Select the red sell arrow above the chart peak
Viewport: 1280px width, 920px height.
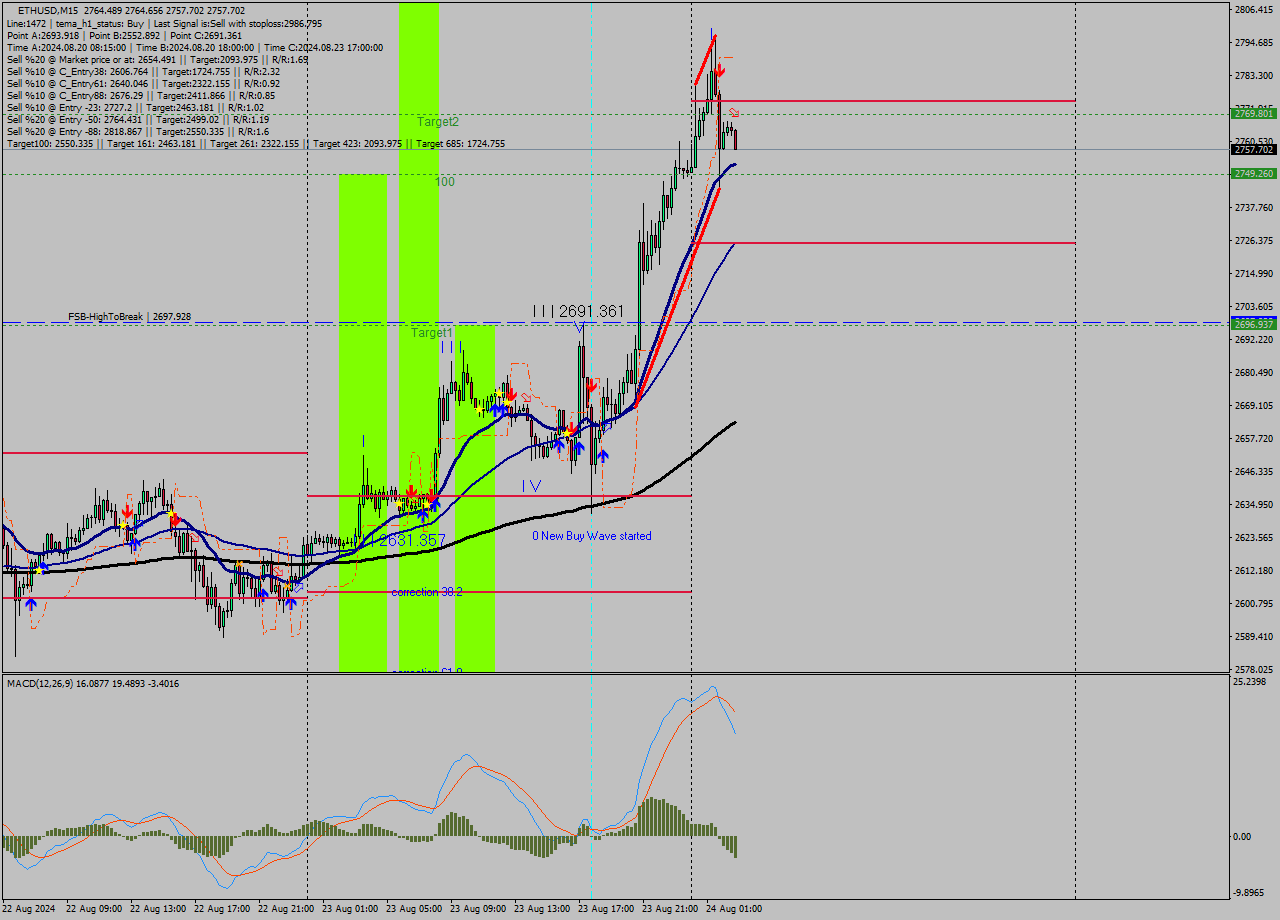tap(719, 71)
